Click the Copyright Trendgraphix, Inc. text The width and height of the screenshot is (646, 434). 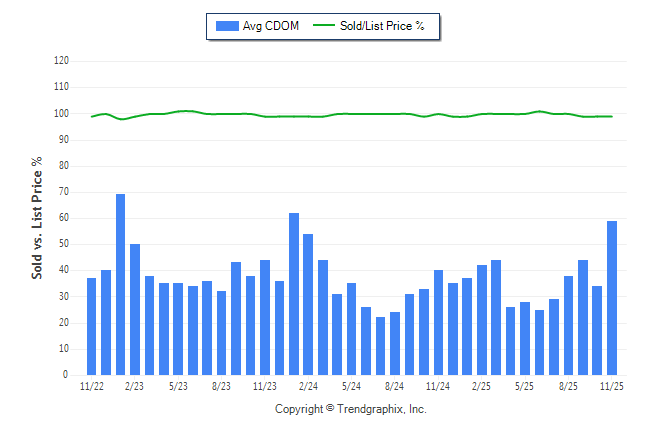(350, 409)
